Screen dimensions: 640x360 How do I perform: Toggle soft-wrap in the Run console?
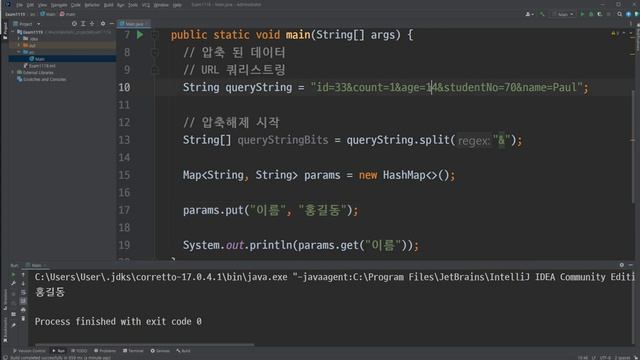coord(23,292)
